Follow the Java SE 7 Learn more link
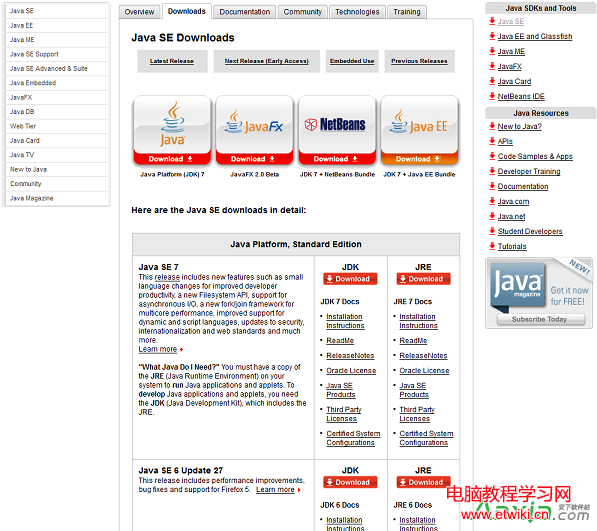This screenshot has height=531, width=597. 158,349
